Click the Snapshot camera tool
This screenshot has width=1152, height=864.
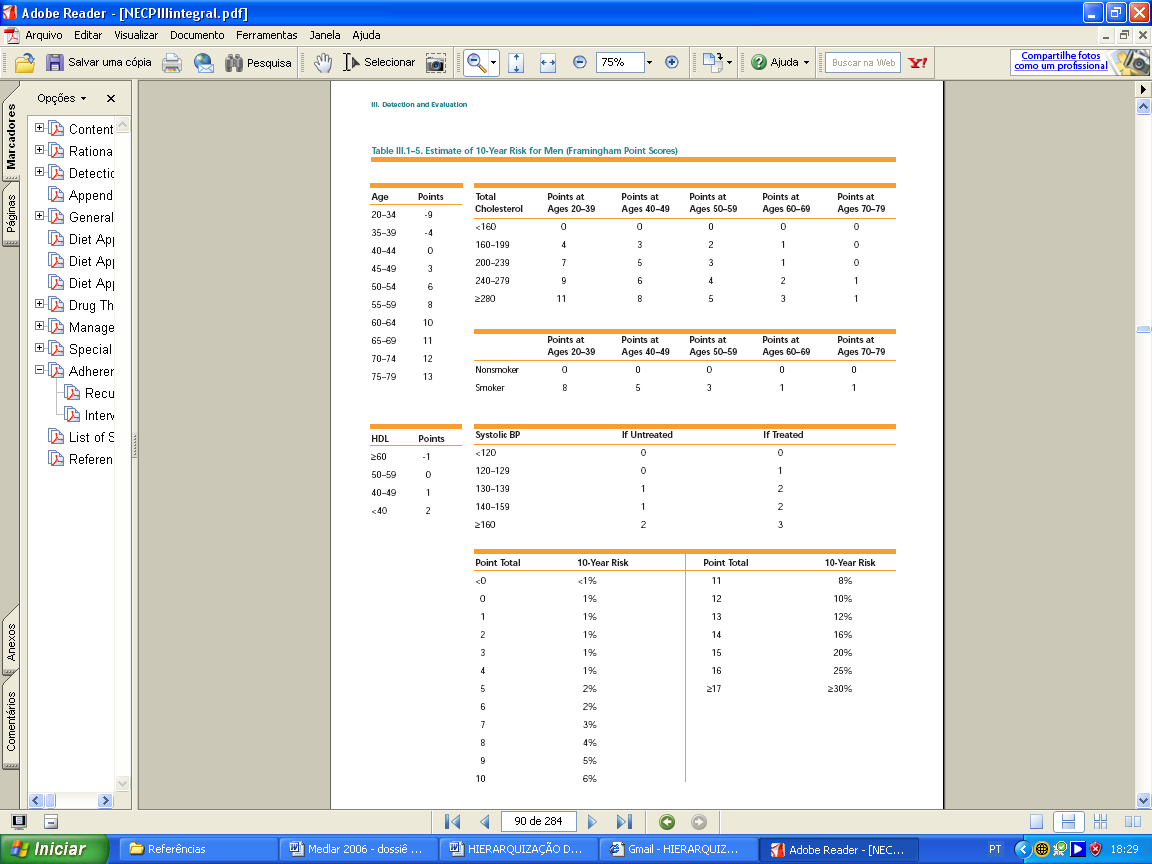435,62
